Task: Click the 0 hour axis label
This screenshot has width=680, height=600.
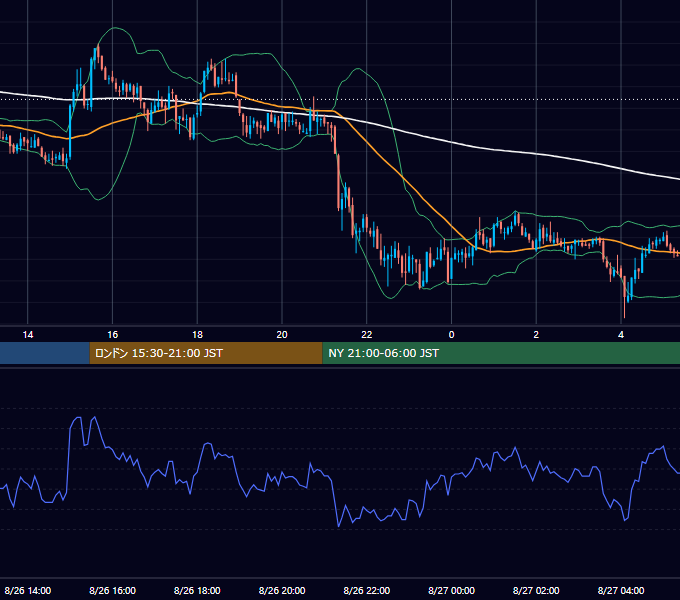Action: (451, 335)
